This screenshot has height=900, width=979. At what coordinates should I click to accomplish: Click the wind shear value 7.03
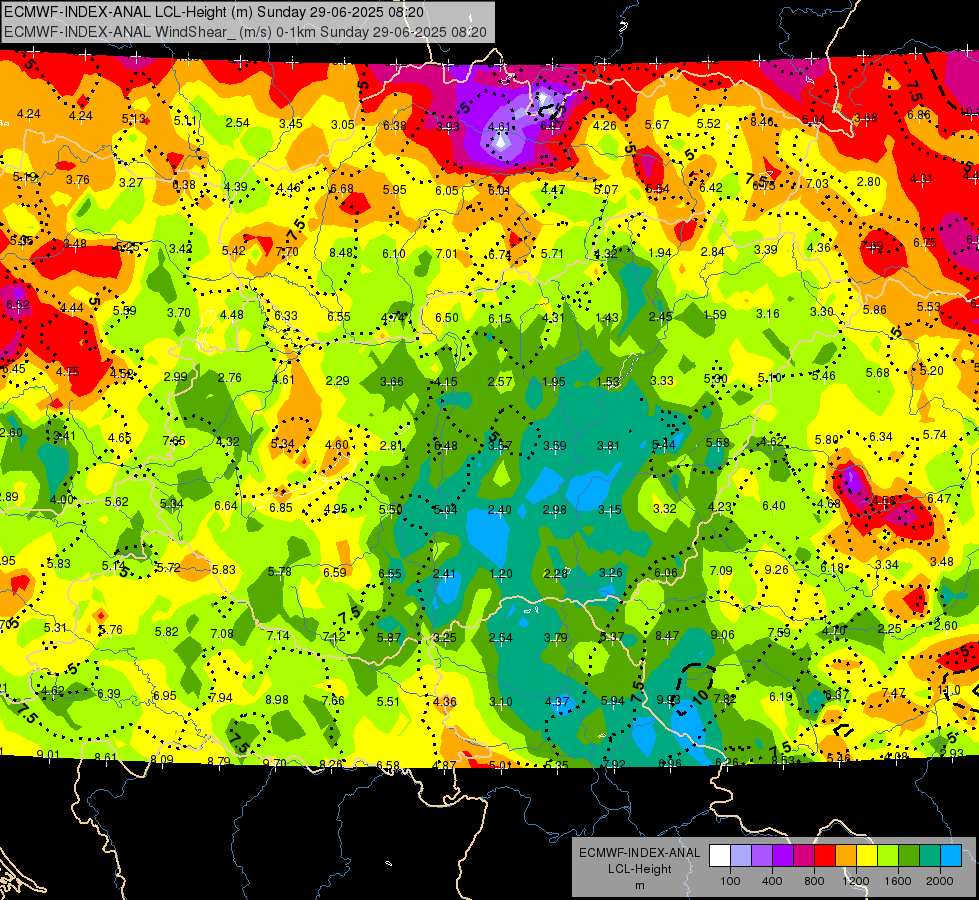tap(817, 184)
